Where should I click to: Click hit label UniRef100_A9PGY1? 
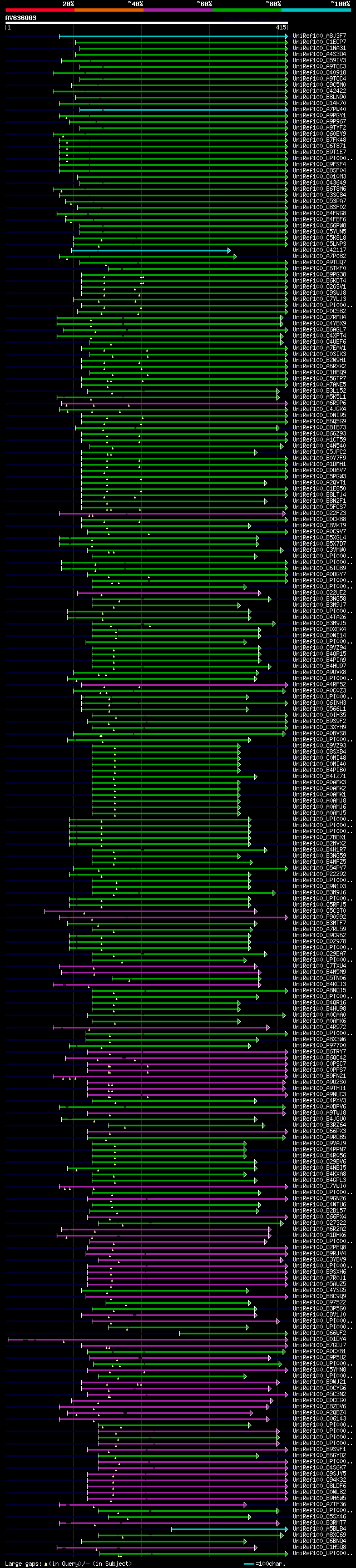[x=319, y=115]
